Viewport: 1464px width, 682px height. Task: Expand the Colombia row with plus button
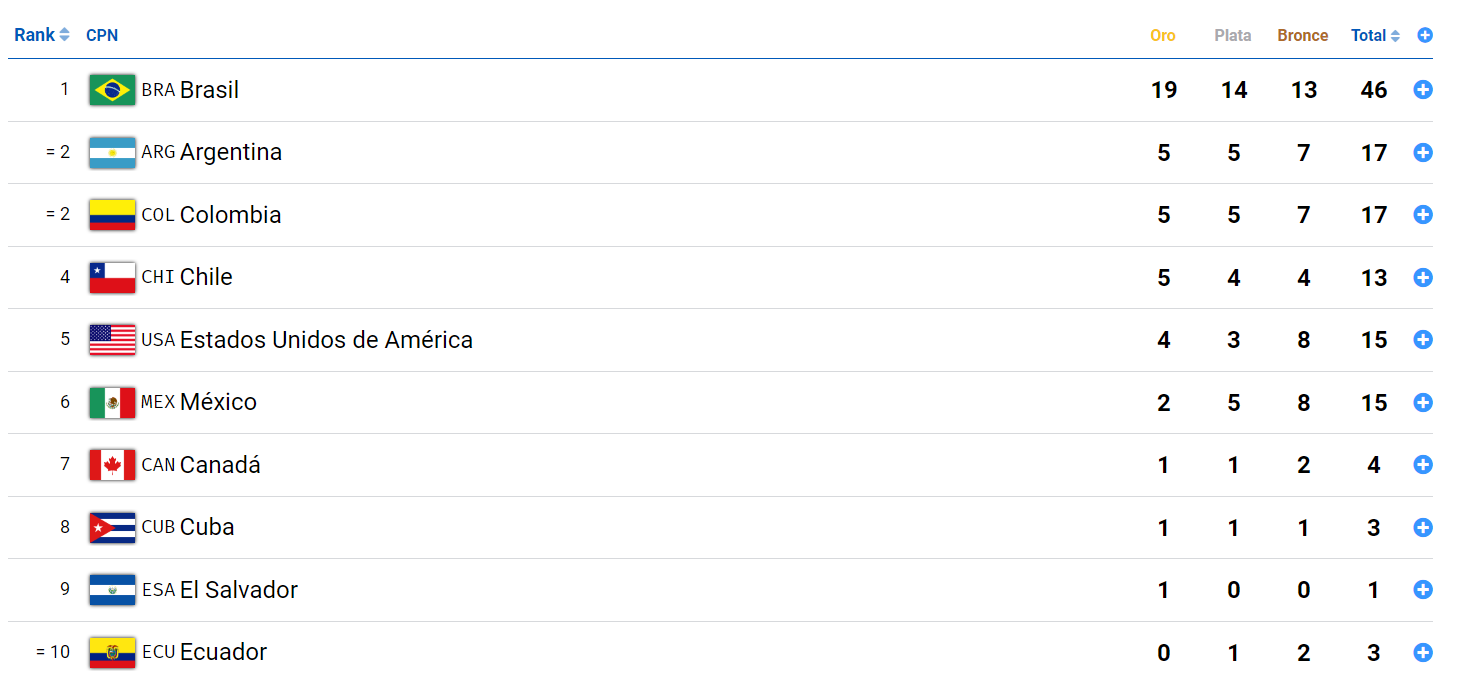pyautogui.click(x=1423, y=215)
